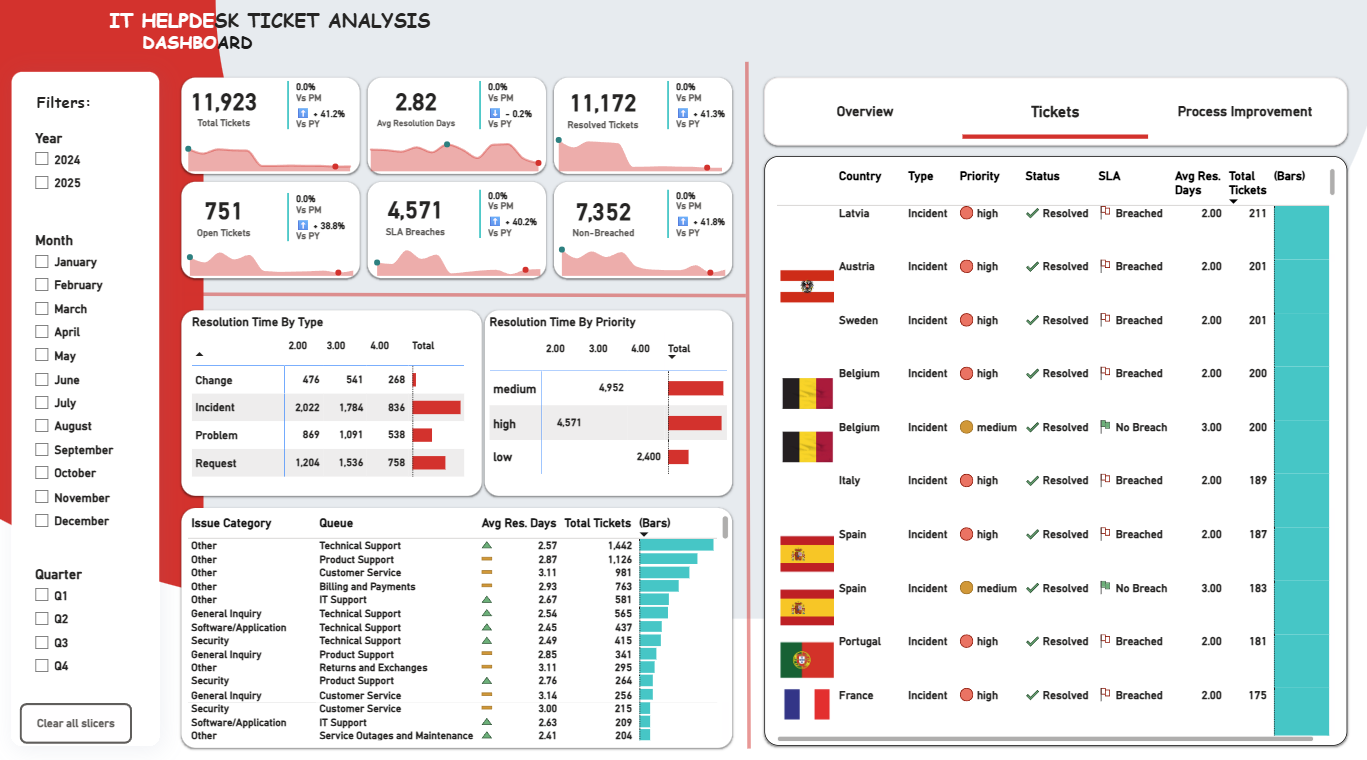Screen dimensions: 1367x760
Task: Click sort arrow under Total in Priority matrix
Action: click(672, 357)
